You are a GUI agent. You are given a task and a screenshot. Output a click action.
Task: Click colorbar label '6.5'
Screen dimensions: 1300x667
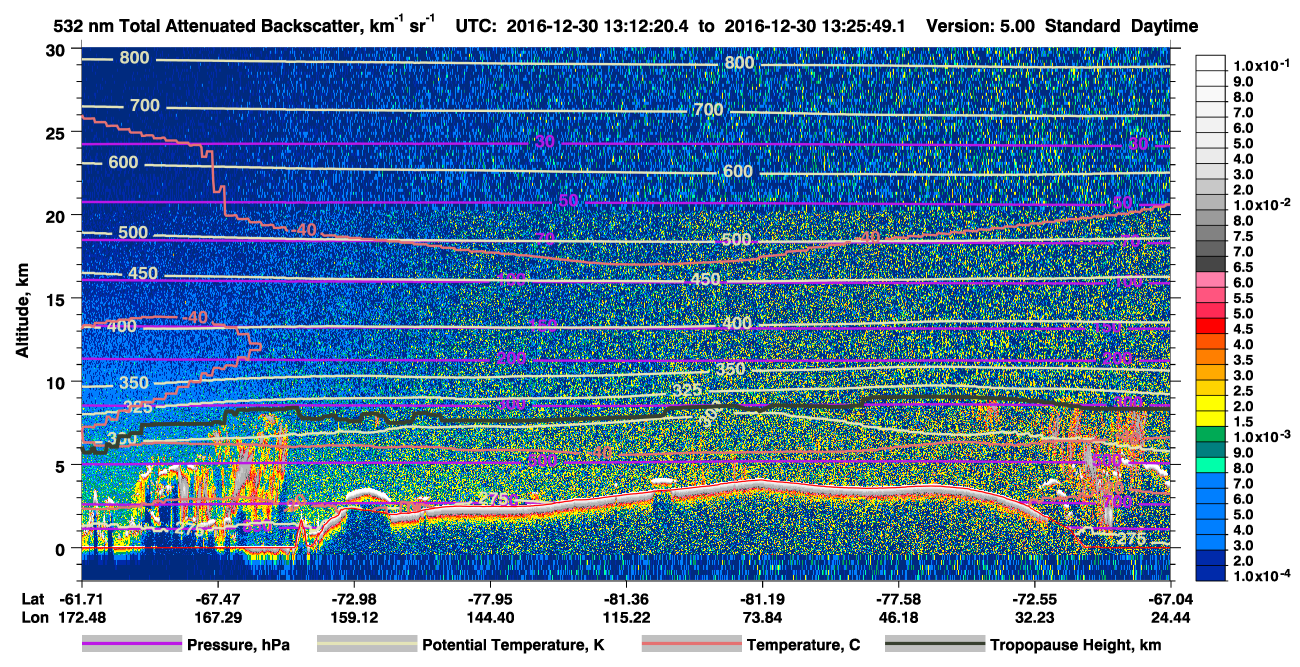1242,268
